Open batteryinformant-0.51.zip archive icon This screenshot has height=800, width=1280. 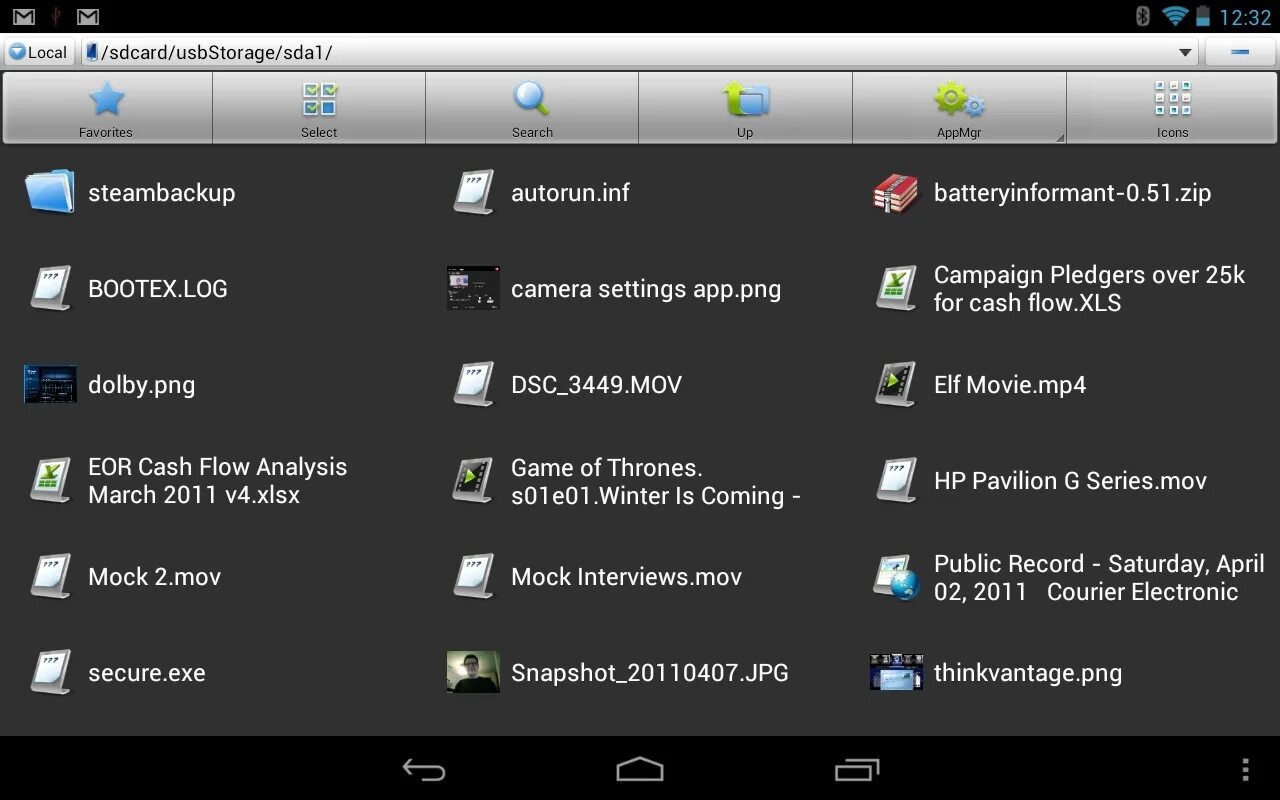(896, 192)
